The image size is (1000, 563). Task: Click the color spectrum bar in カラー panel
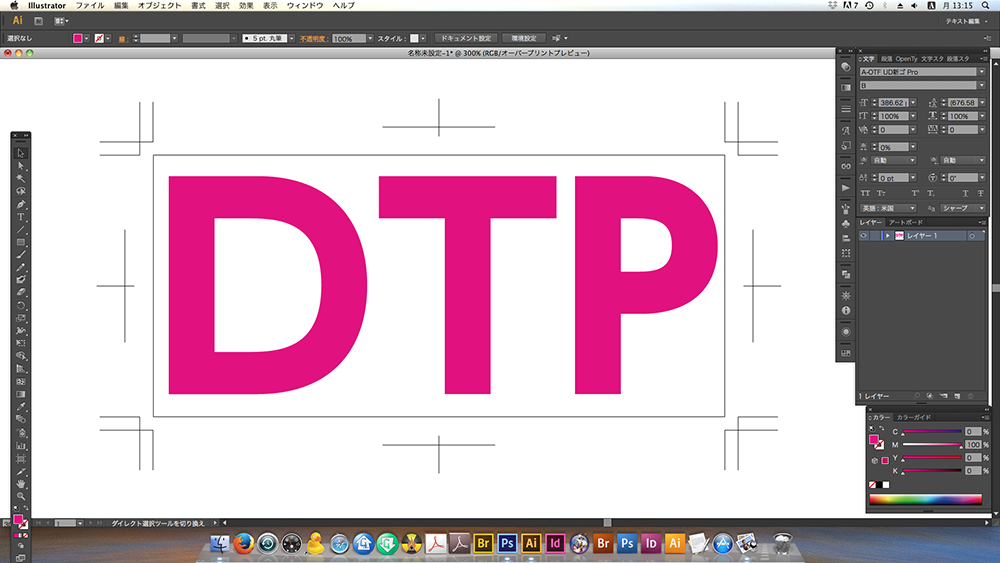tap(925, 499)
